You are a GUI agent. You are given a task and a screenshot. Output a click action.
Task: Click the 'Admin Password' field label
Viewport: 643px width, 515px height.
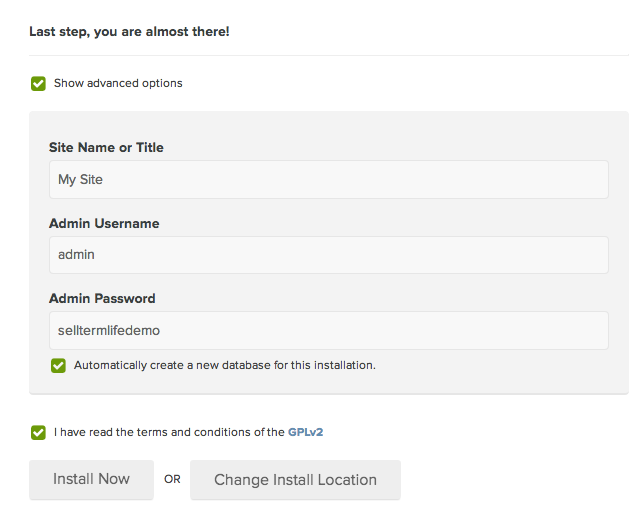tap(102, 298)
